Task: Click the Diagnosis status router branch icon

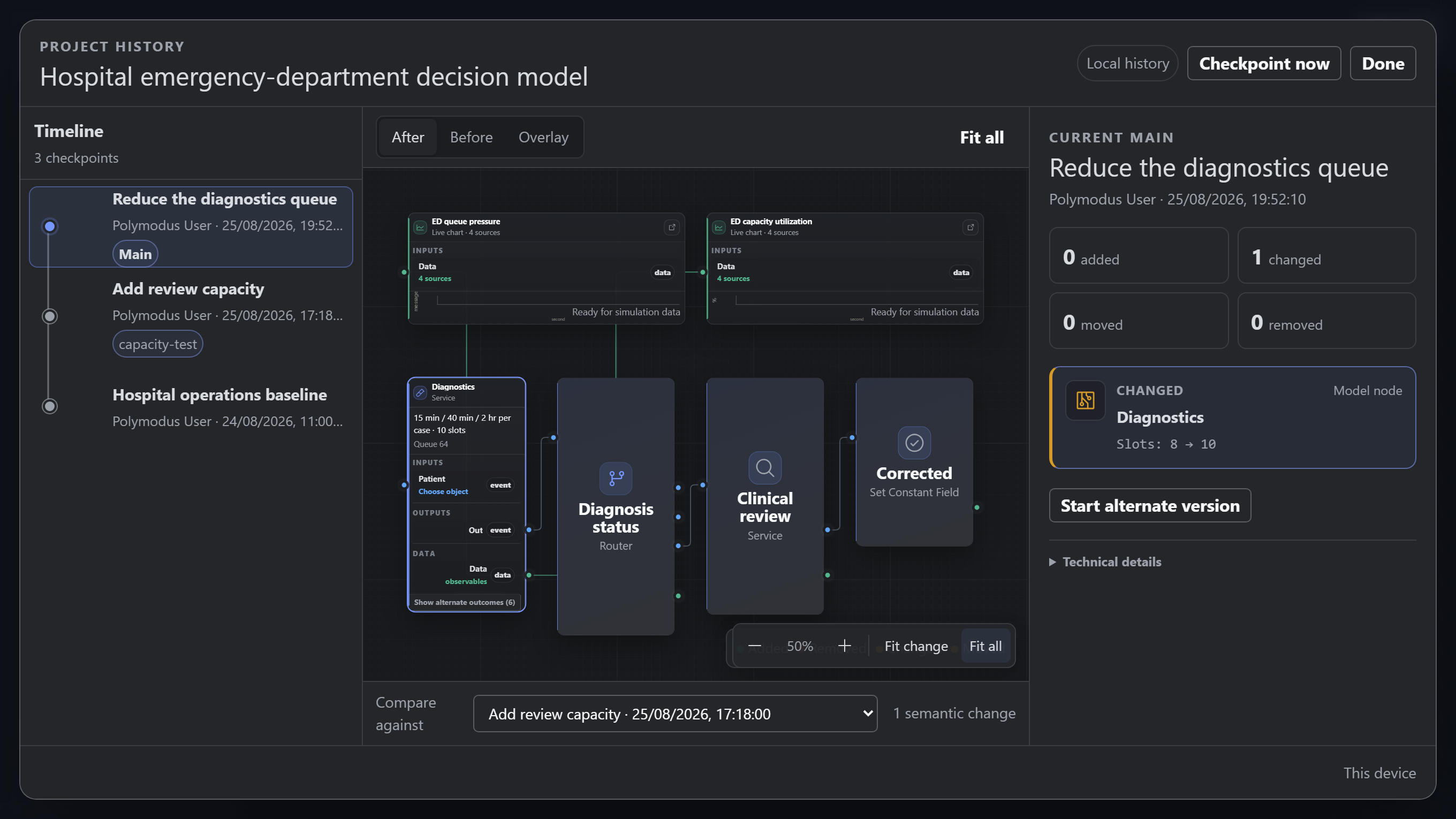Action: point(616,478)
